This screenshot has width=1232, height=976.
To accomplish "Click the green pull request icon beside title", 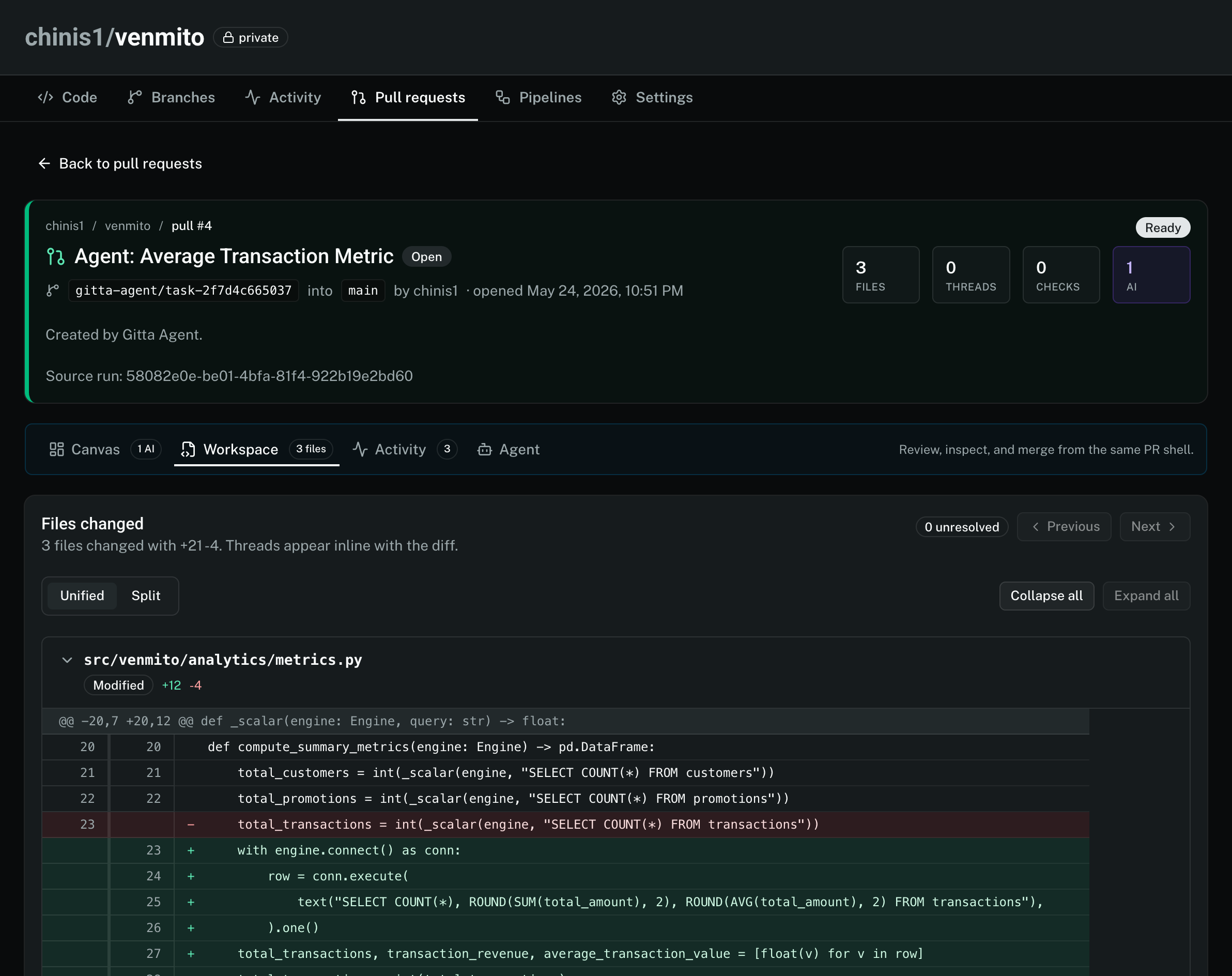I will pyautogui.click(x=55, y=256).
